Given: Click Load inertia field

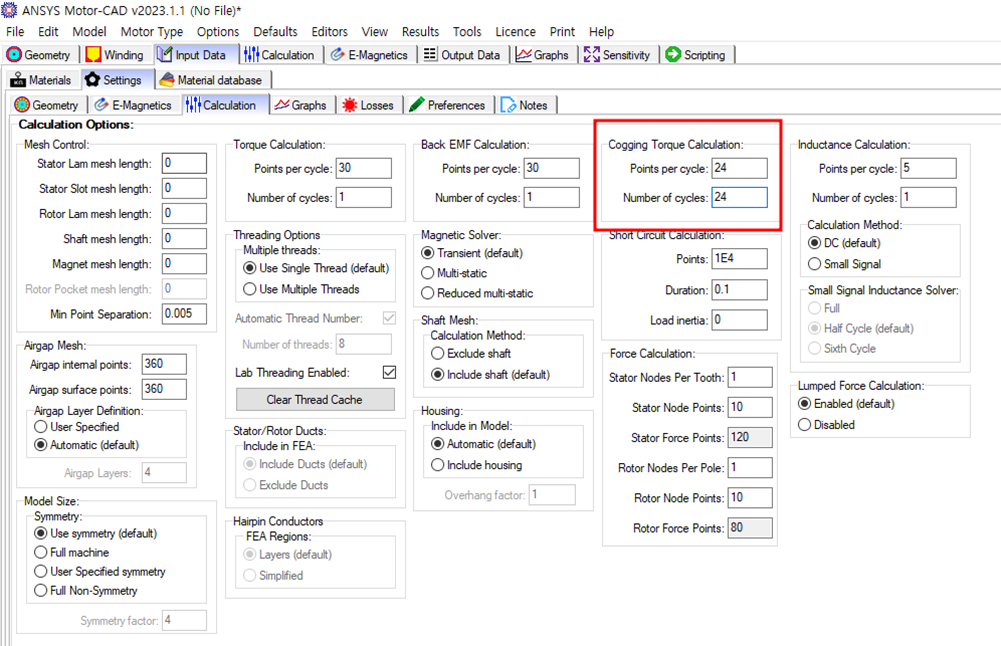Looking at the screenshot, I should pyautogui.click(x=739, y=320).
